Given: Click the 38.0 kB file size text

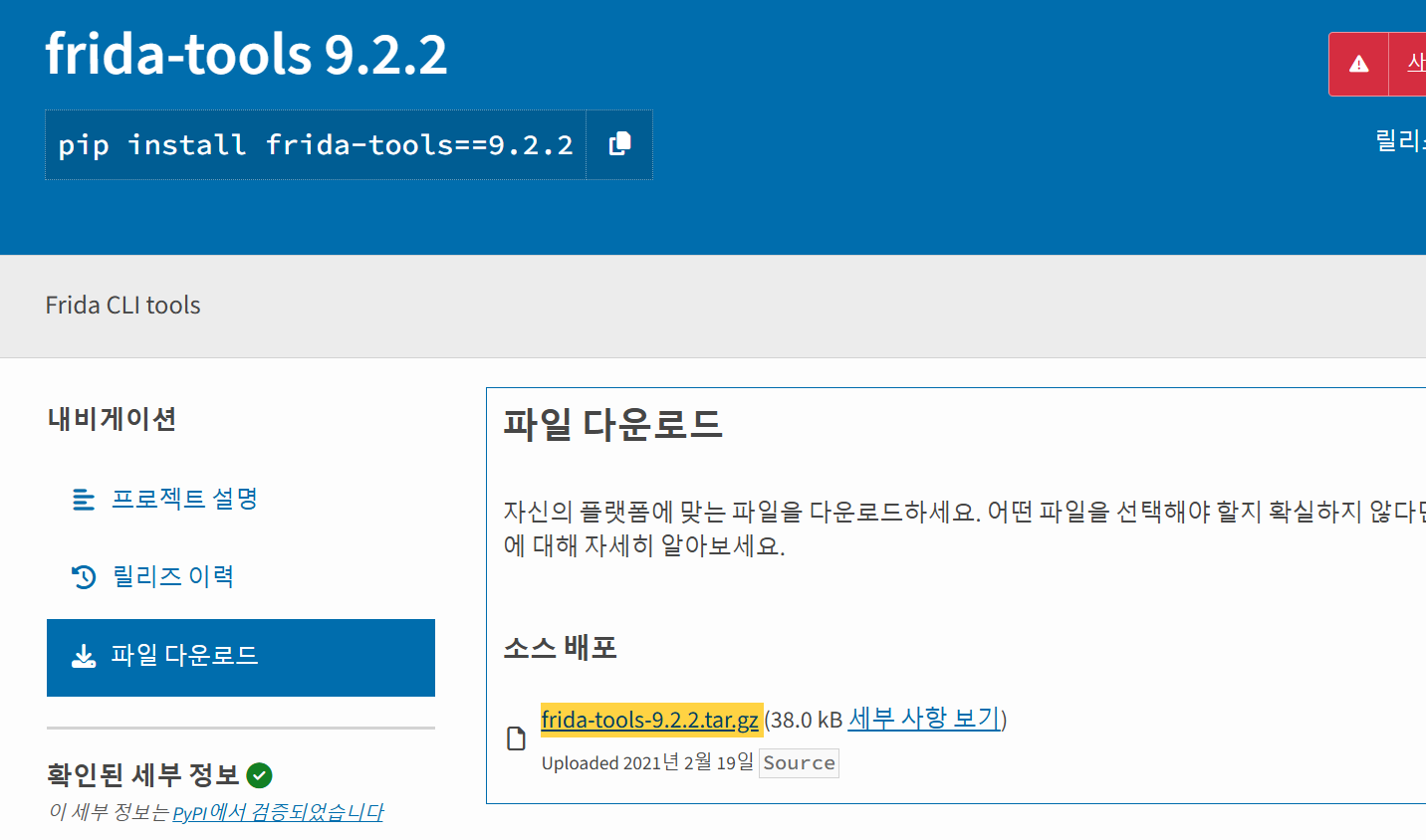Looking at the screenshot, I should tap(807, 720).
